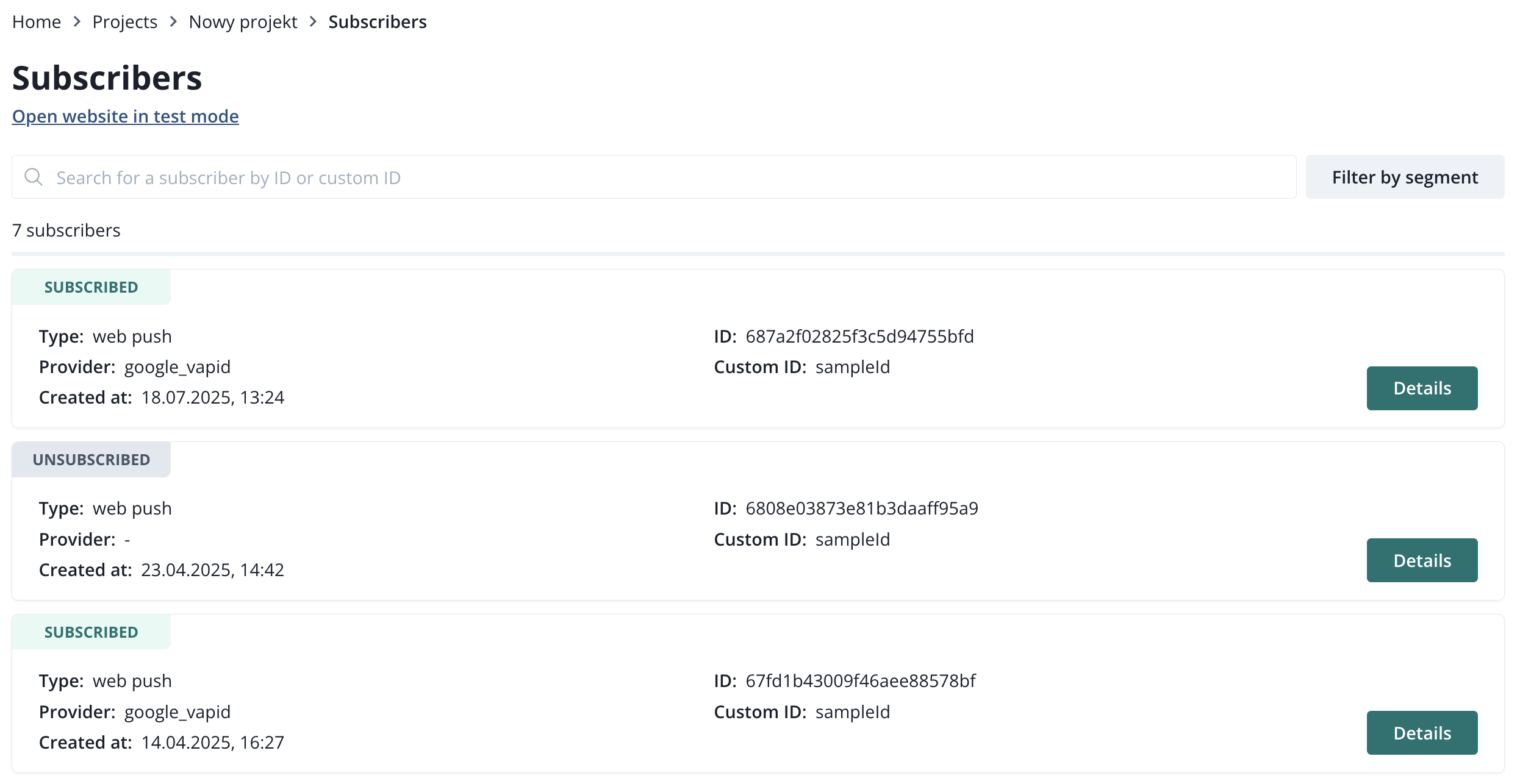Viewport: 1520px width, 784px height.
Task: Click the chevron after Home breadcrumb
Action: pos(77,22)
